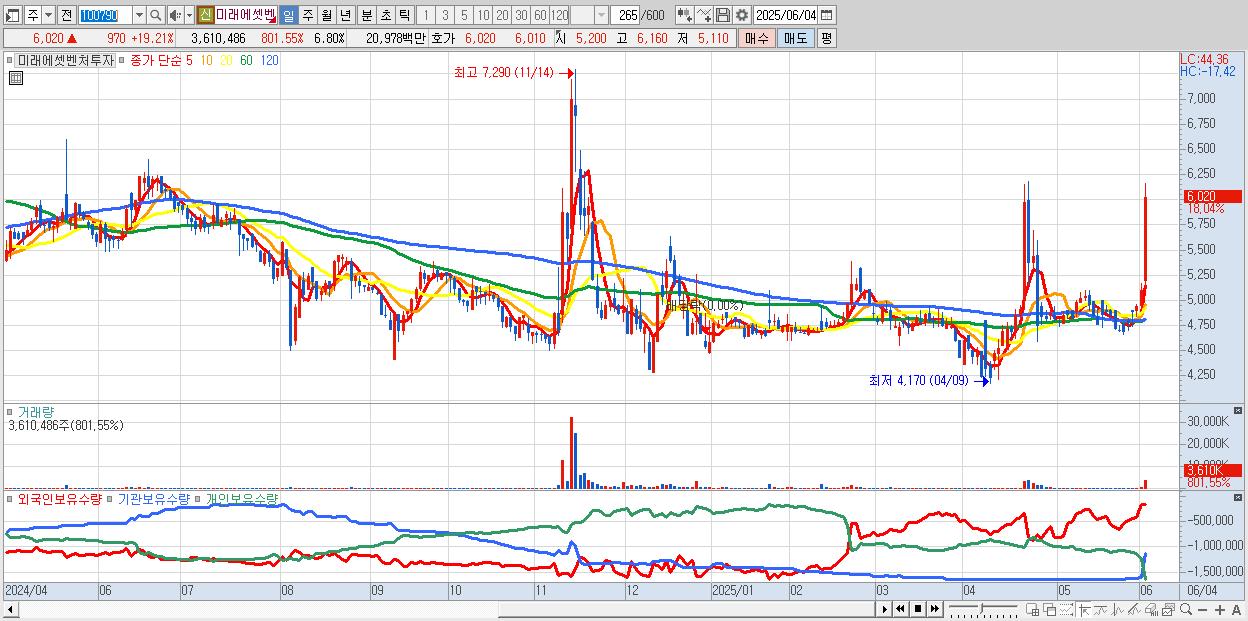The width and height of the screenshot is (1248, 621).
Task: Click the add line indicator icon
Action: [x=704, y=15]
